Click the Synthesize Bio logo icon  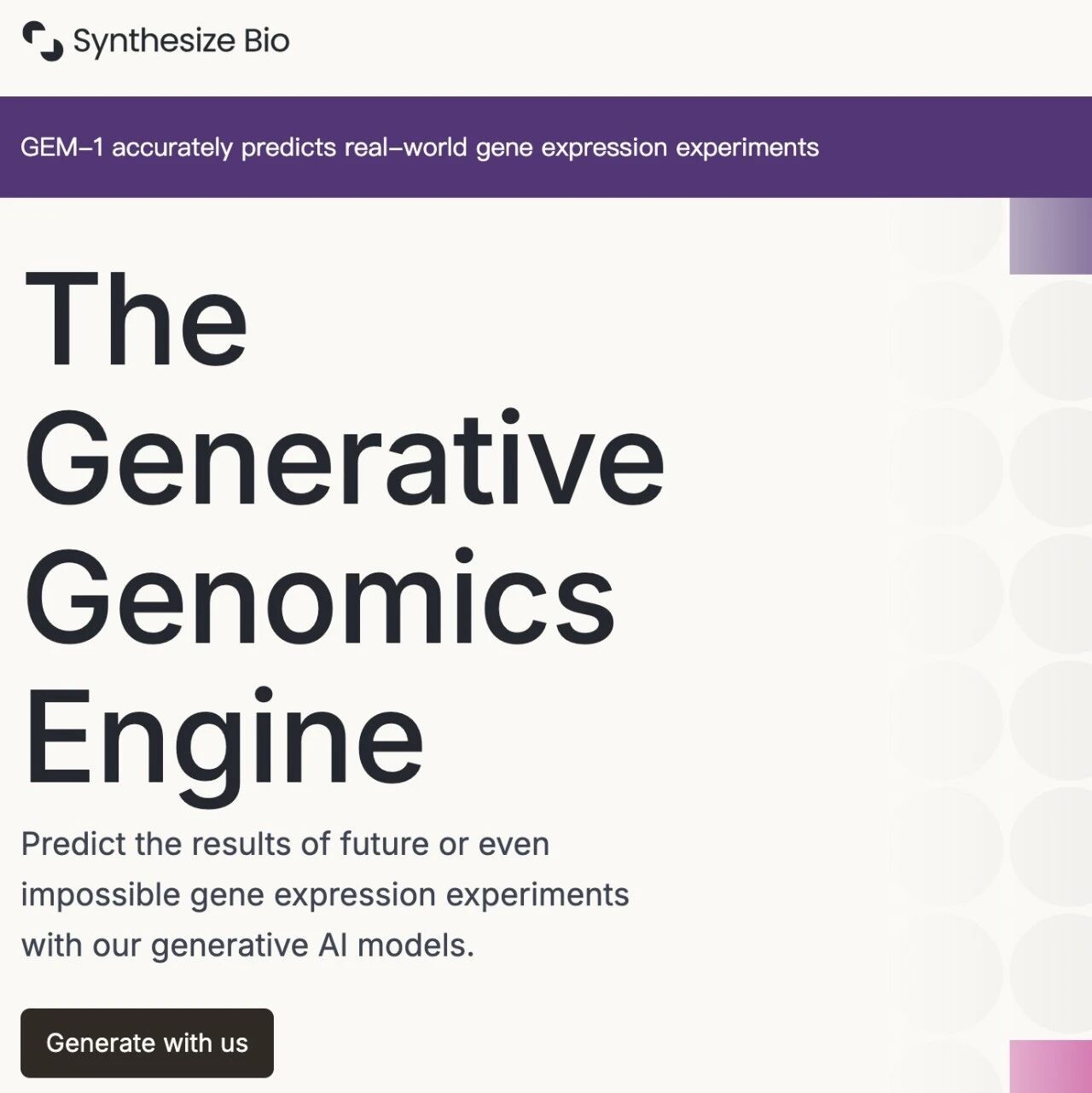[x=42, y=41]
